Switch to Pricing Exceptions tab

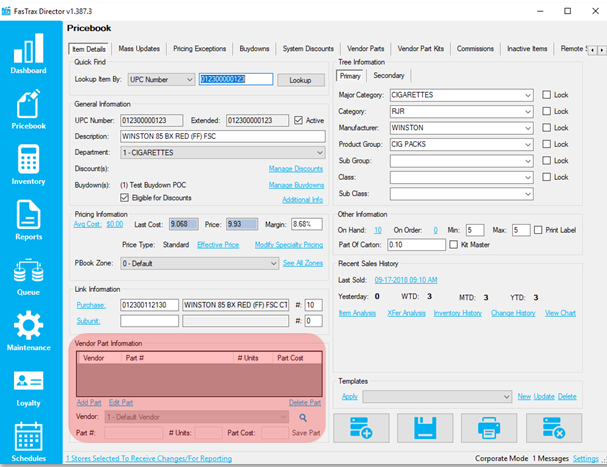click(199, 49)
